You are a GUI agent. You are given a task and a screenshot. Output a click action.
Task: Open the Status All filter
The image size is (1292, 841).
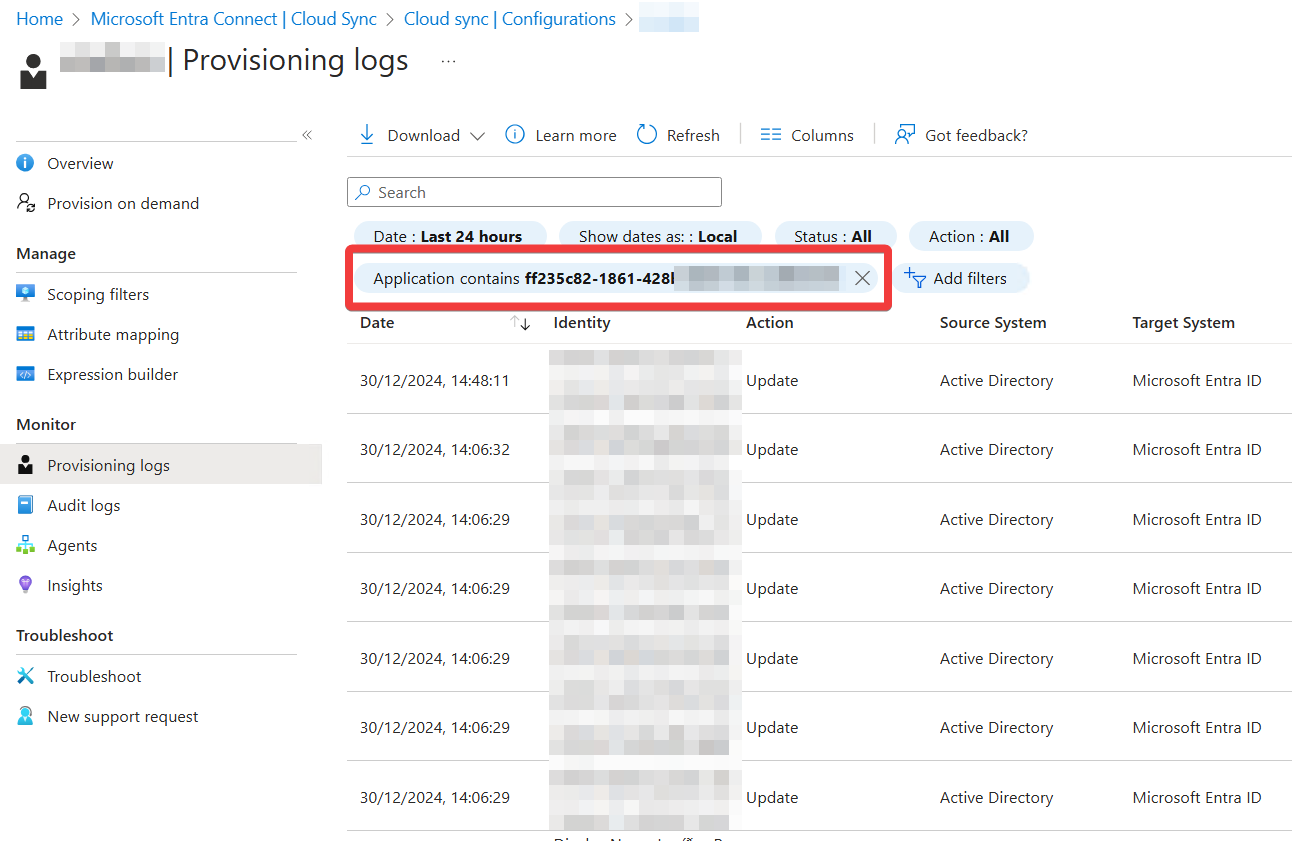click(836, 236)
